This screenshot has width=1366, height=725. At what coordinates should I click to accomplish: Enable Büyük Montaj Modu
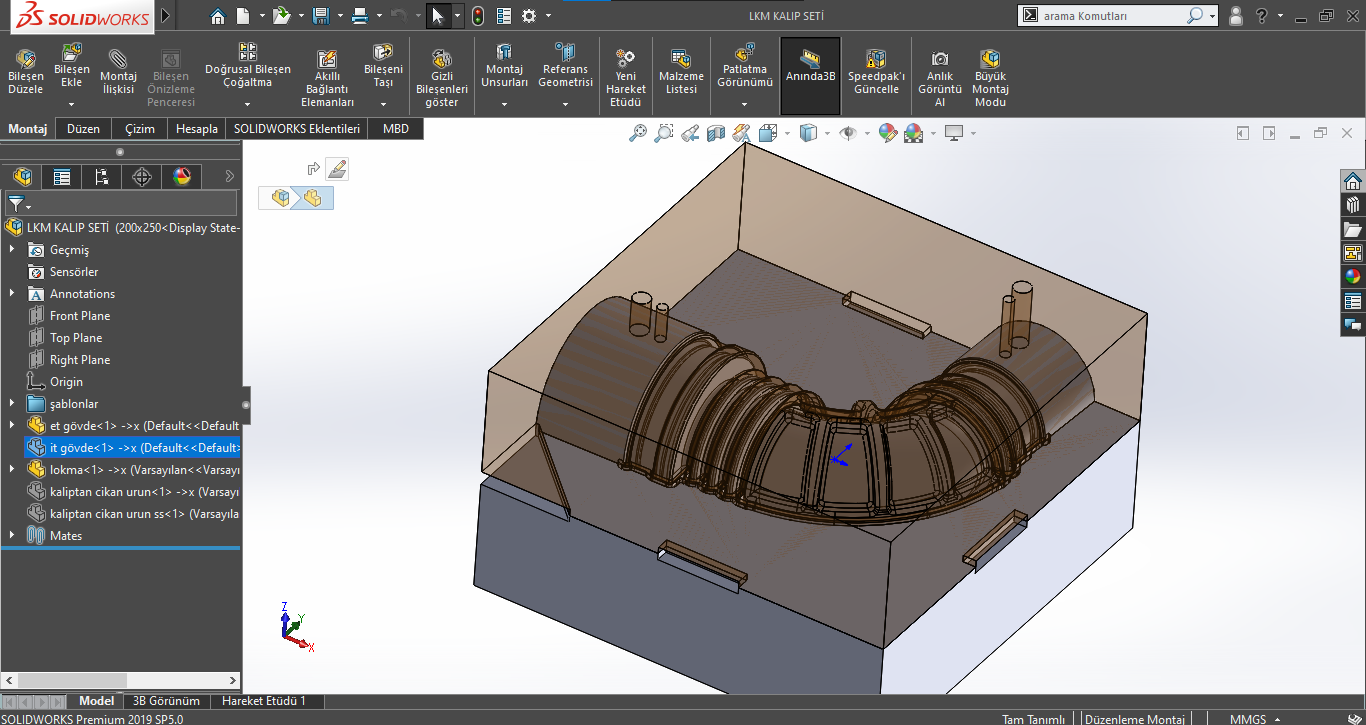pyautogui.click(x=990, y=79)
